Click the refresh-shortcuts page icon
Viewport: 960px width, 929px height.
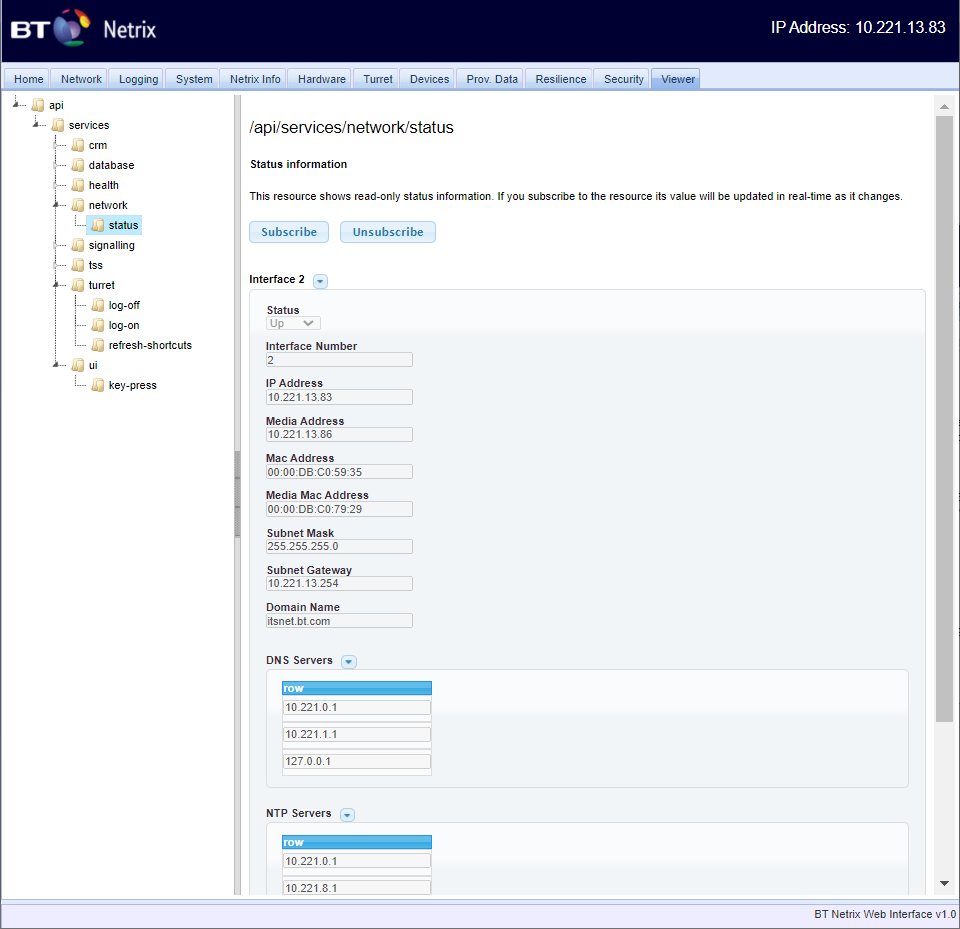point(97,345)
